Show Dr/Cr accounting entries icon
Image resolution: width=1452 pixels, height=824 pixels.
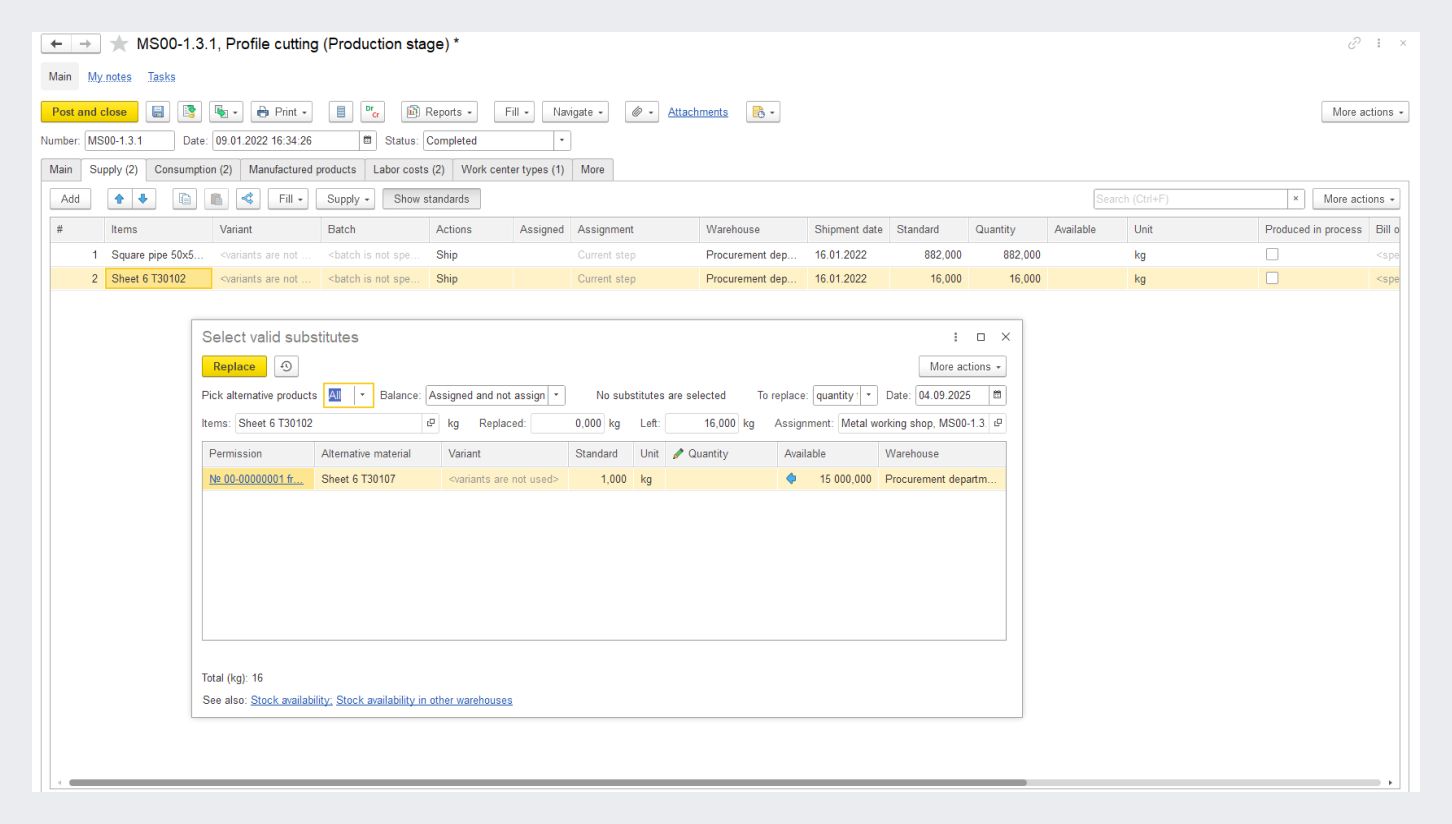click(371, 112)
